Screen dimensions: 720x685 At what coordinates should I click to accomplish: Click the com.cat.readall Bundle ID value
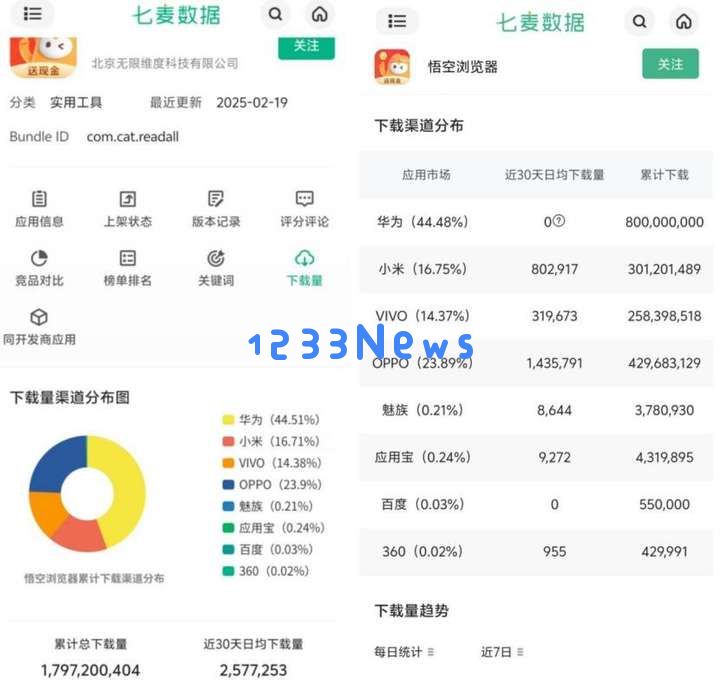[x=133, y=137]
